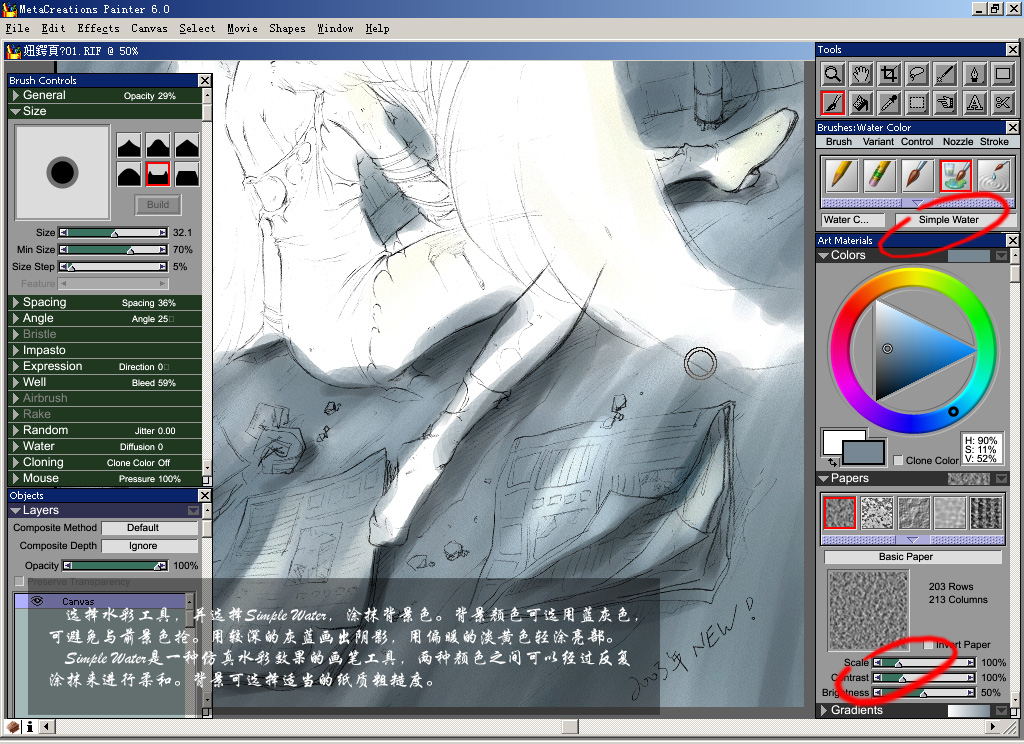
Task: Expand the Cloning section
Action: coord(16,462)
